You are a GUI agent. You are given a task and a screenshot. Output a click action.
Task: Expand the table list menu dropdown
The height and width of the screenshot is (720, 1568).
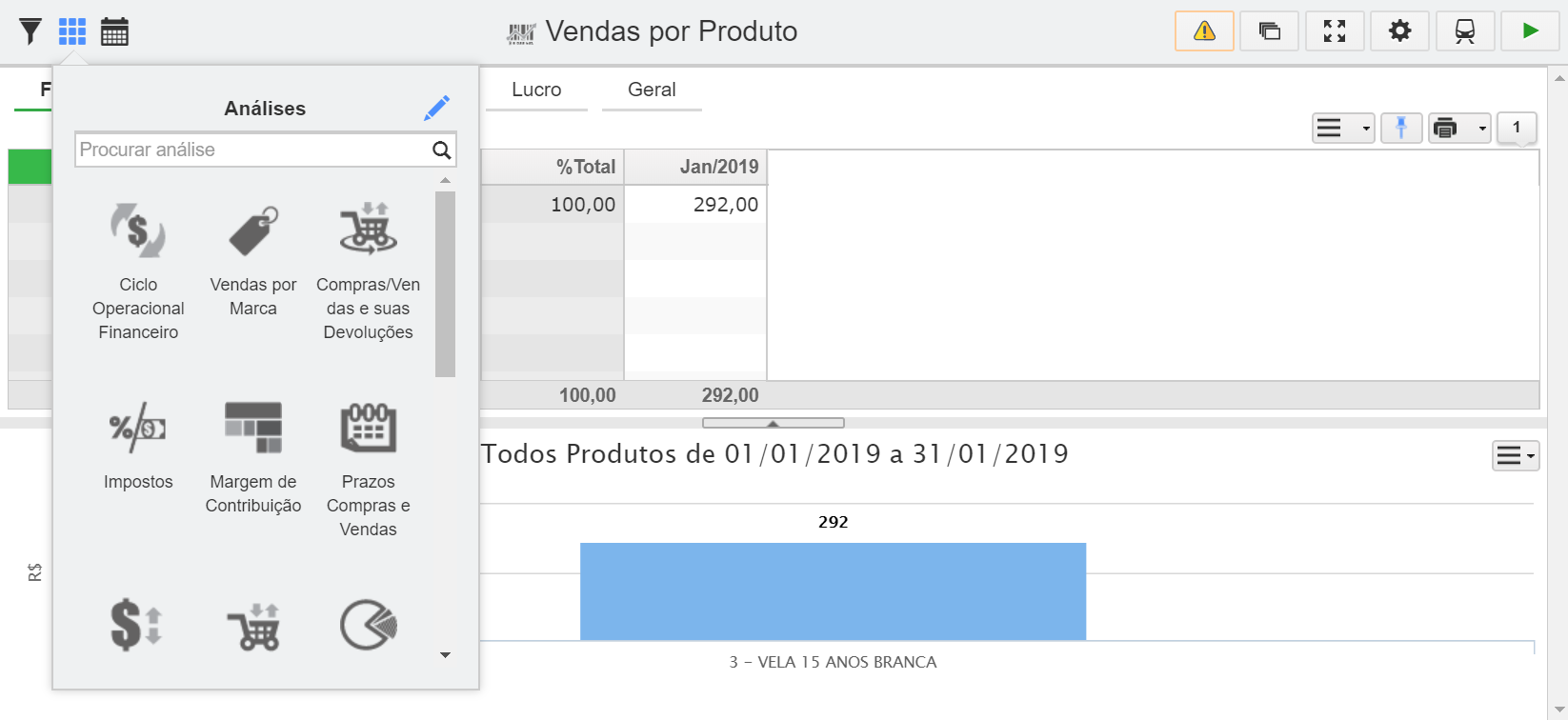pyautogui.click(x=1343, y=128)
